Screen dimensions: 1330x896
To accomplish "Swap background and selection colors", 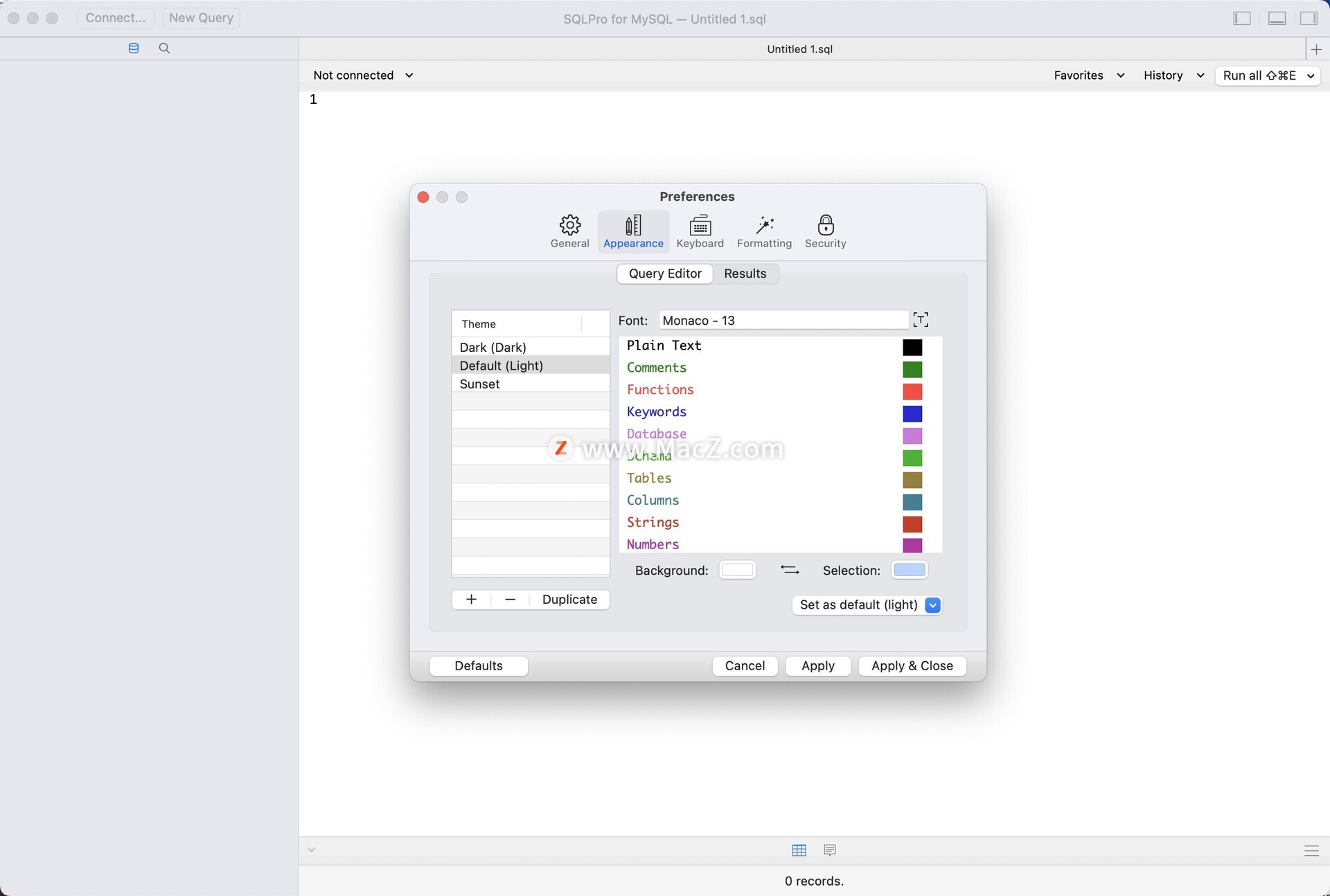I will [x=790, y=570].
